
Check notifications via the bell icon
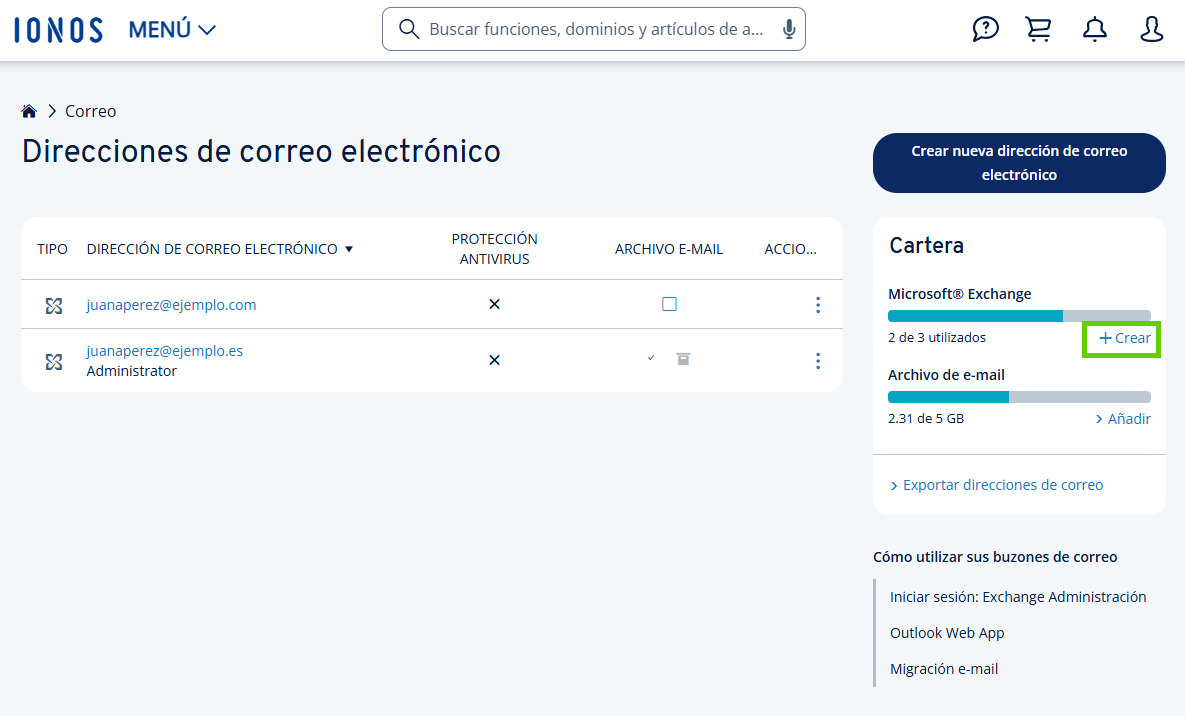coord(1094,29)
